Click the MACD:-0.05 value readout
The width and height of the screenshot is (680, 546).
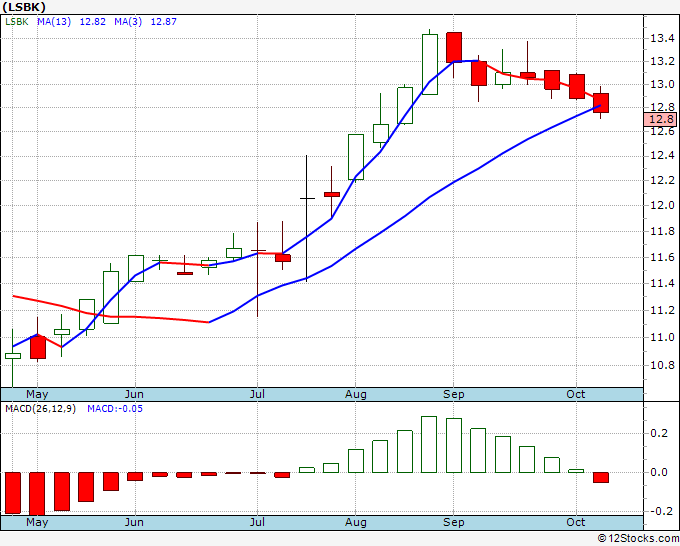pyautogui.click(x=115, y=409)
